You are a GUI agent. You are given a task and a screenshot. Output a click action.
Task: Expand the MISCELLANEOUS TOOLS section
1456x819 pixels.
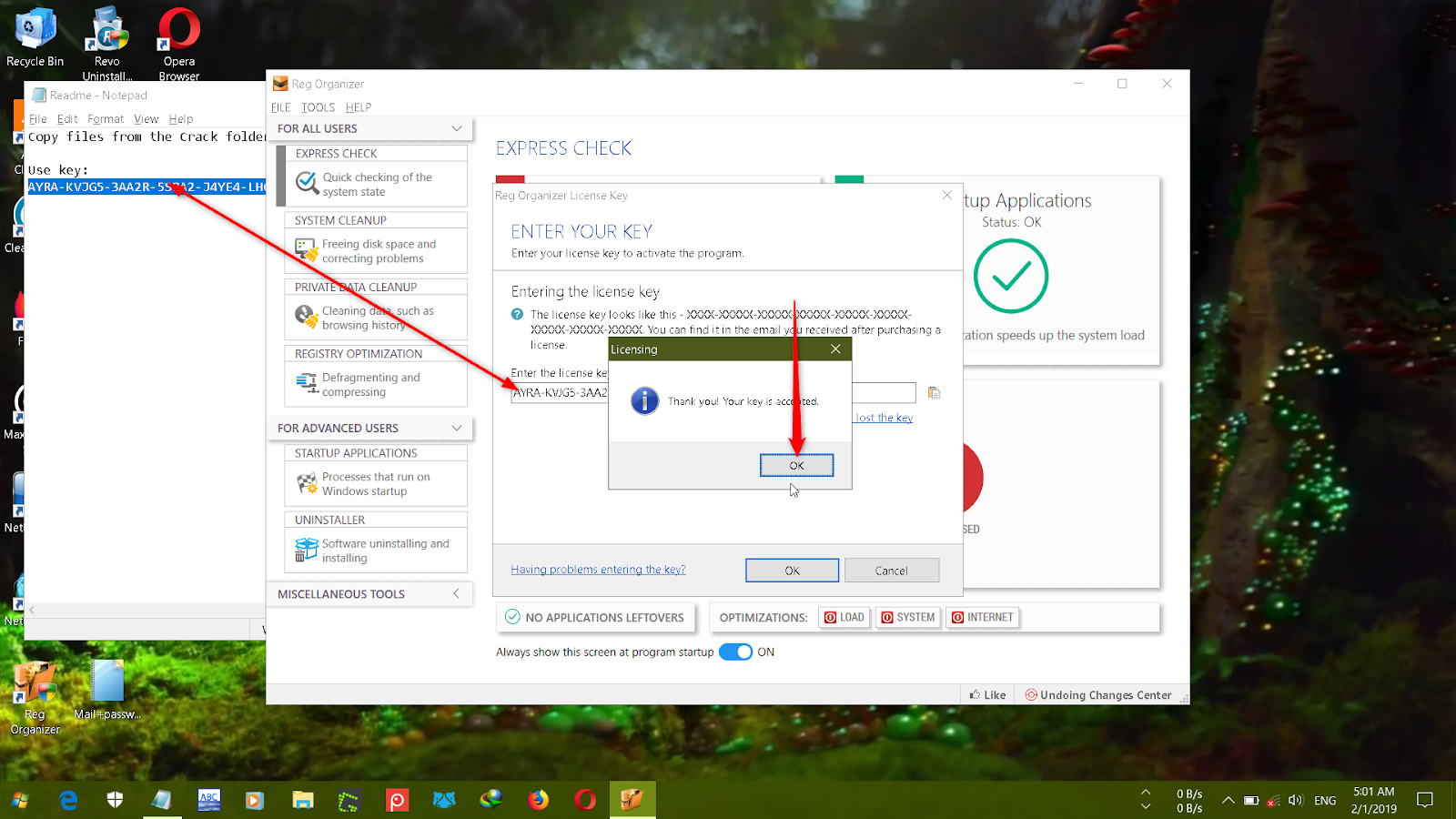pos(457,593)
